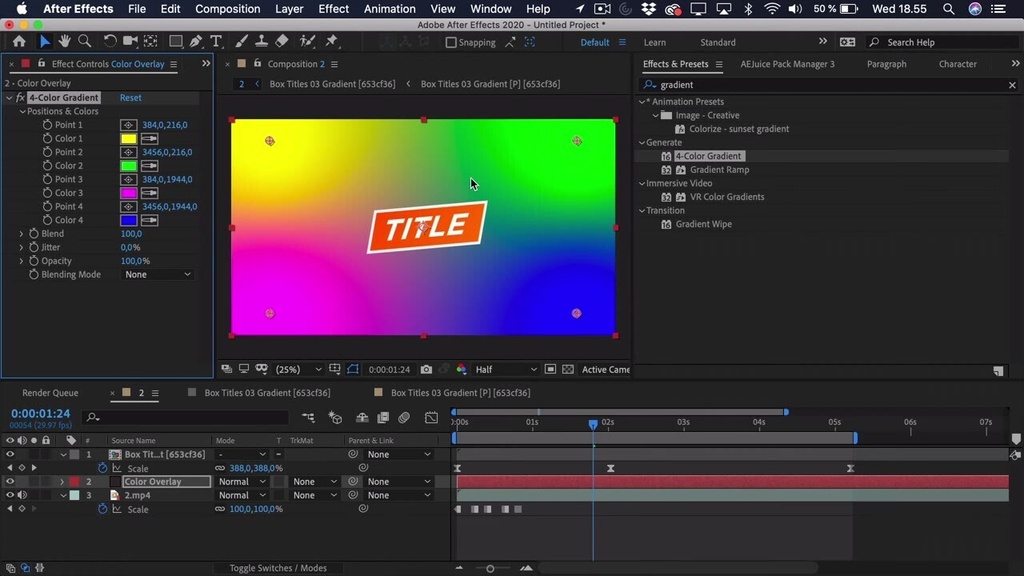Select the Roto Brush tool
This screenshot has width=1024, height=576.
point(307,42)
